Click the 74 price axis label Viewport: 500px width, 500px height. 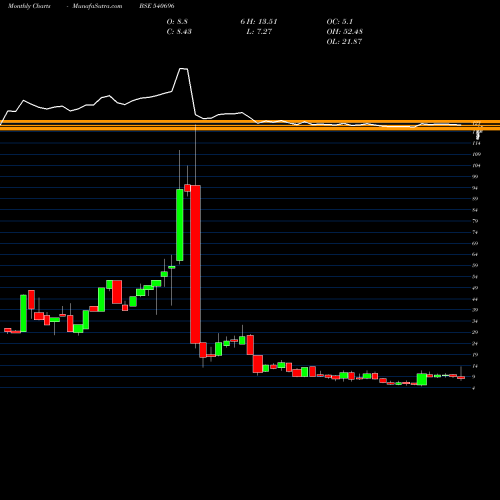[x=475, y=232]
